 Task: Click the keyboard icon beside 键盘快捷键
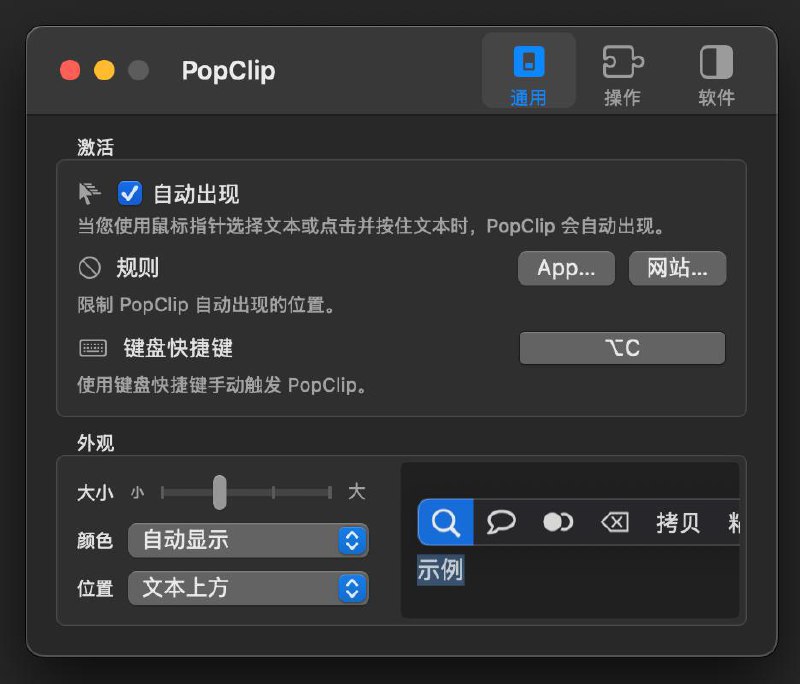click(93, 348)
